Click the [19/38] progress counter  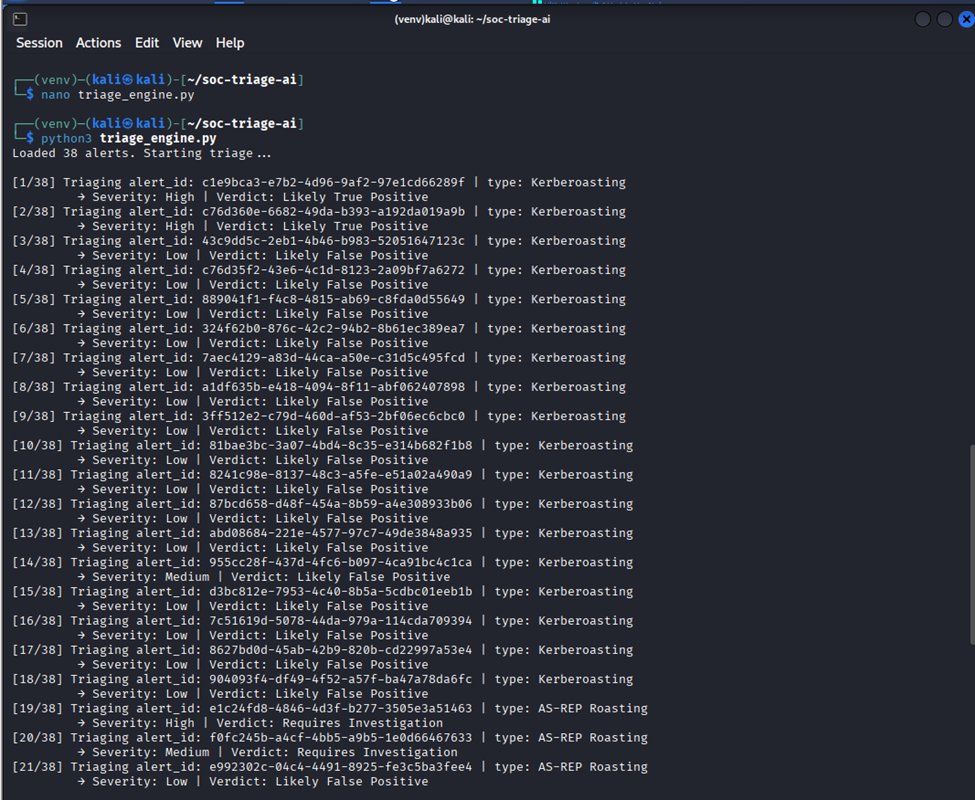(38, 708)
